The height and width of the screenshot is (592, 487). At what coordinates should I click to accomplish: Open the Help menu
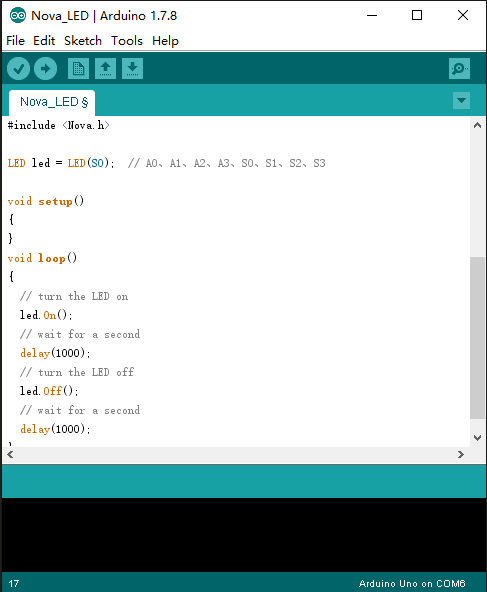(x=165, y=40)
